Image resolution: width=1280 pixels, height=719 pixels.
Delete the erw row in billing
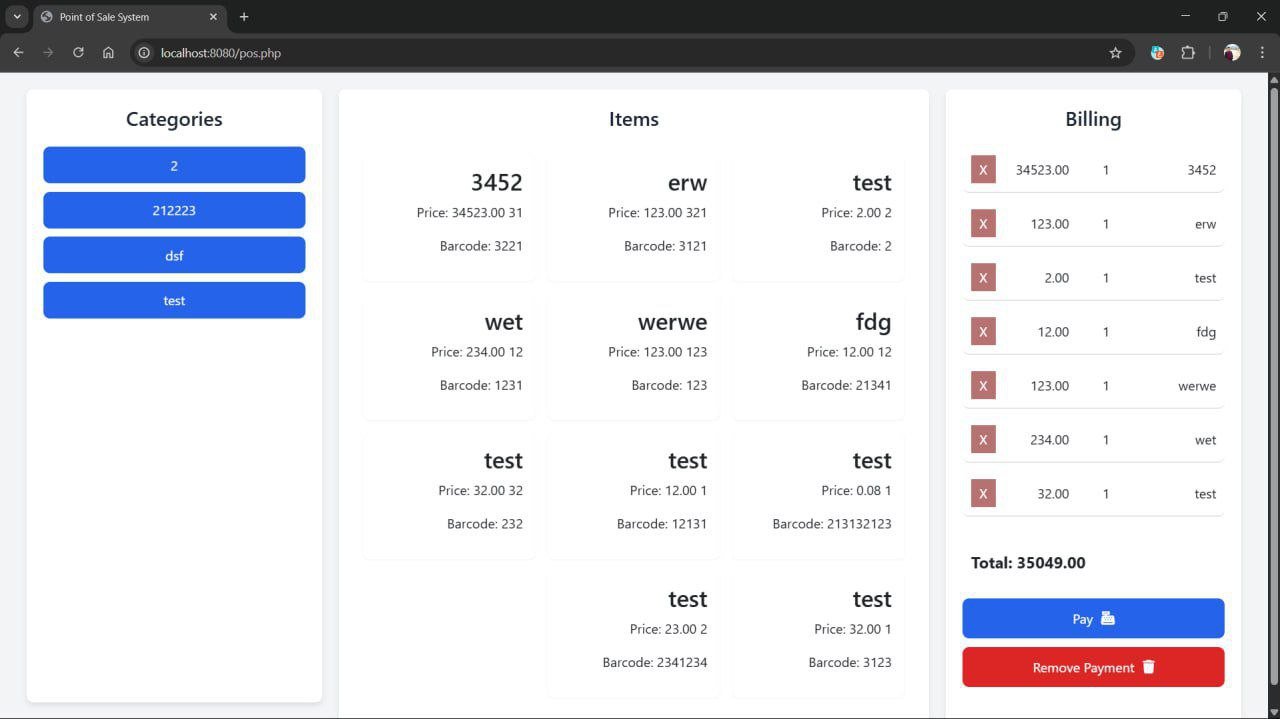point(983,224)
